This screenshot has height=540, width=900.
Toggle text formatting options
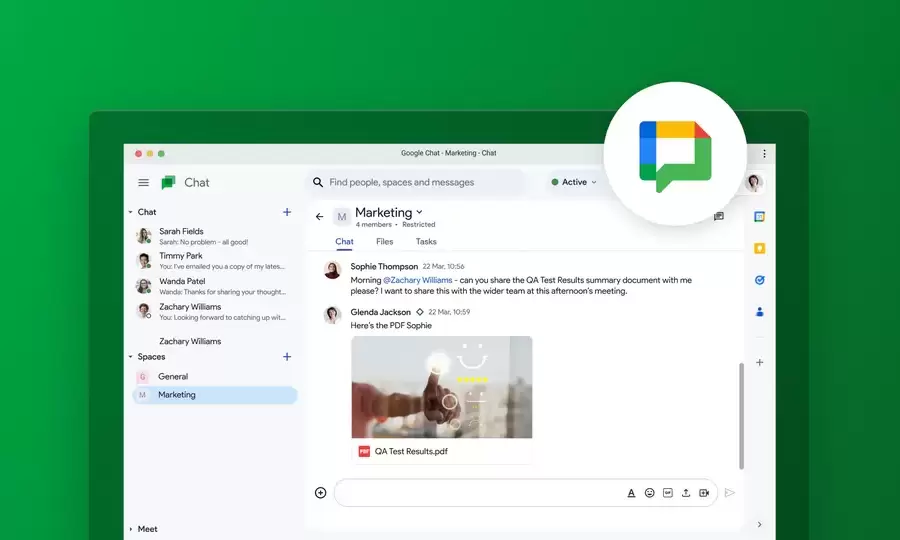[x=631, y=493]
